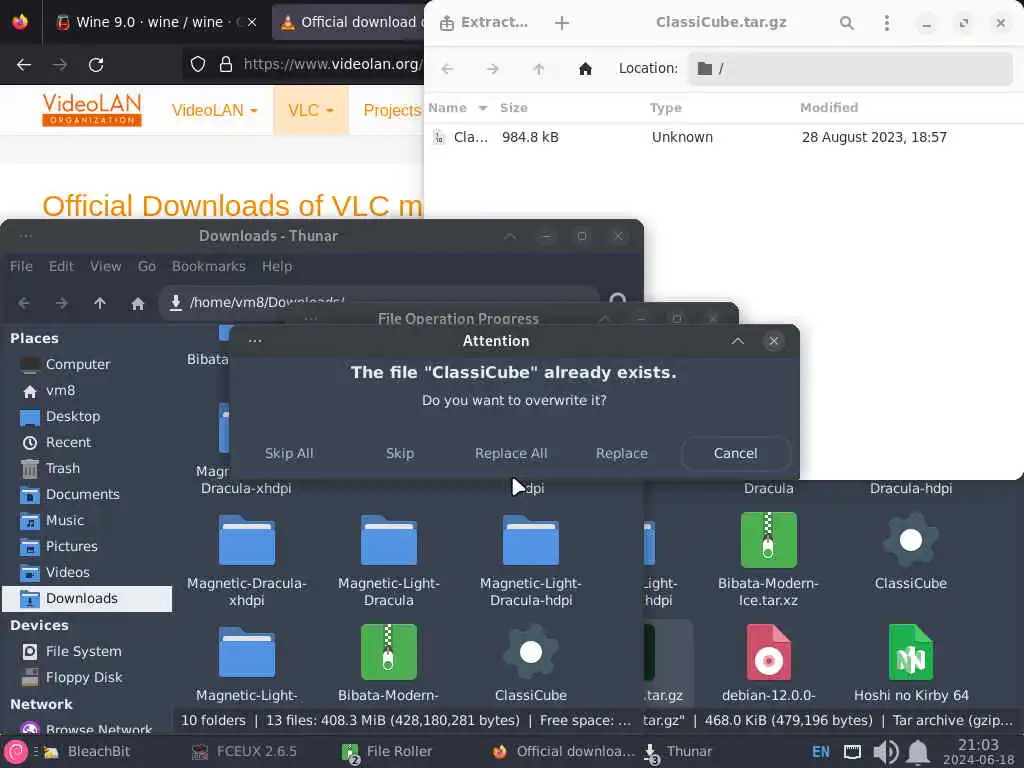Select Downloads in Thunar sidebar
The width and height of the screenshot is (1024, 768).
pos(86,598)
